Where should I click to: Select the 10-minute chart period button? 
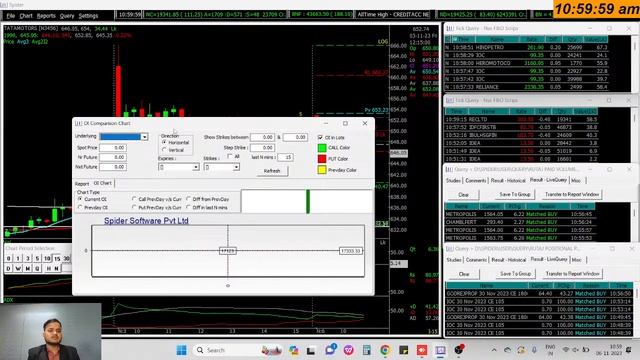tap(47, 259)
